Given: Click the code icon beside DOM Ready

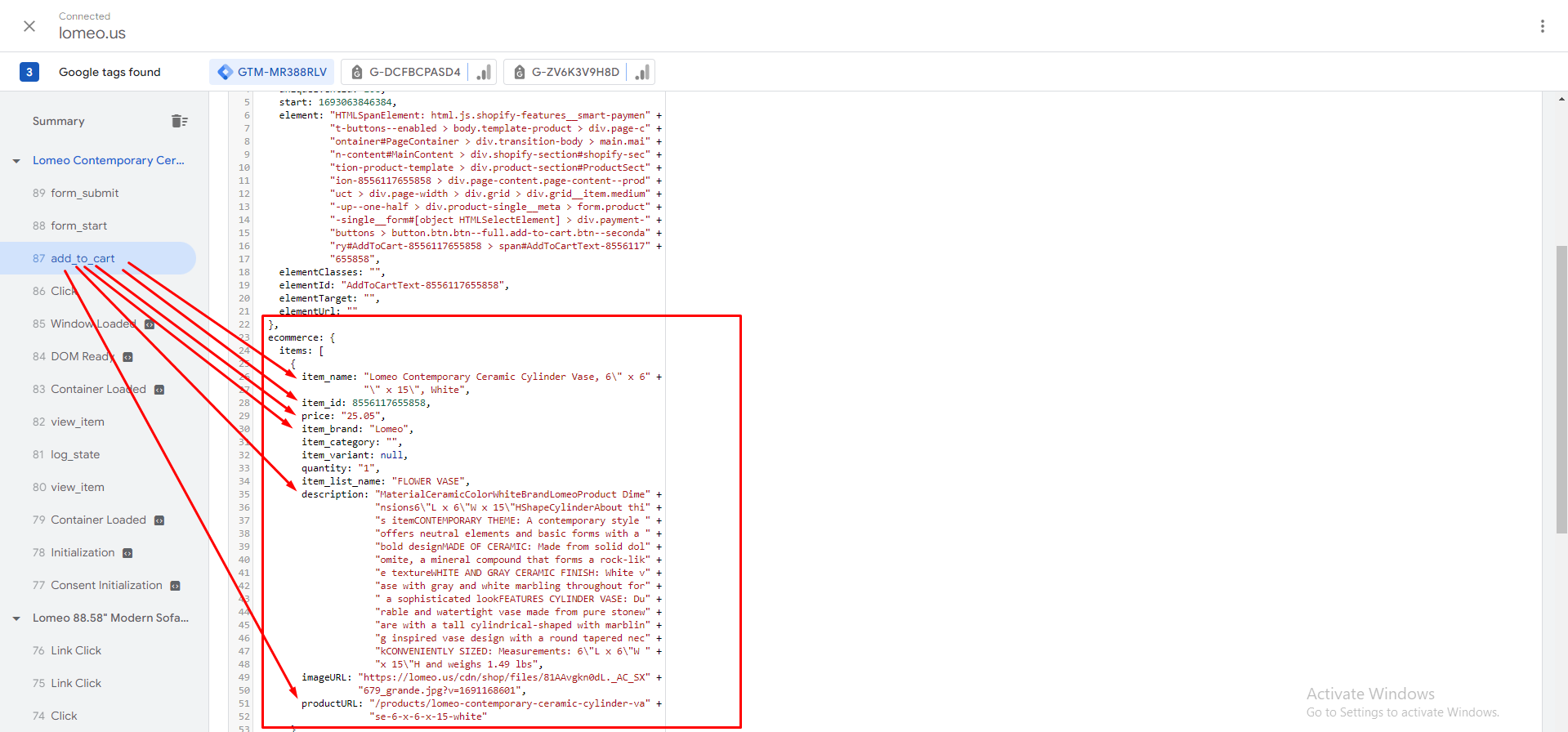Looking at the screenshot, I should 127,357.
